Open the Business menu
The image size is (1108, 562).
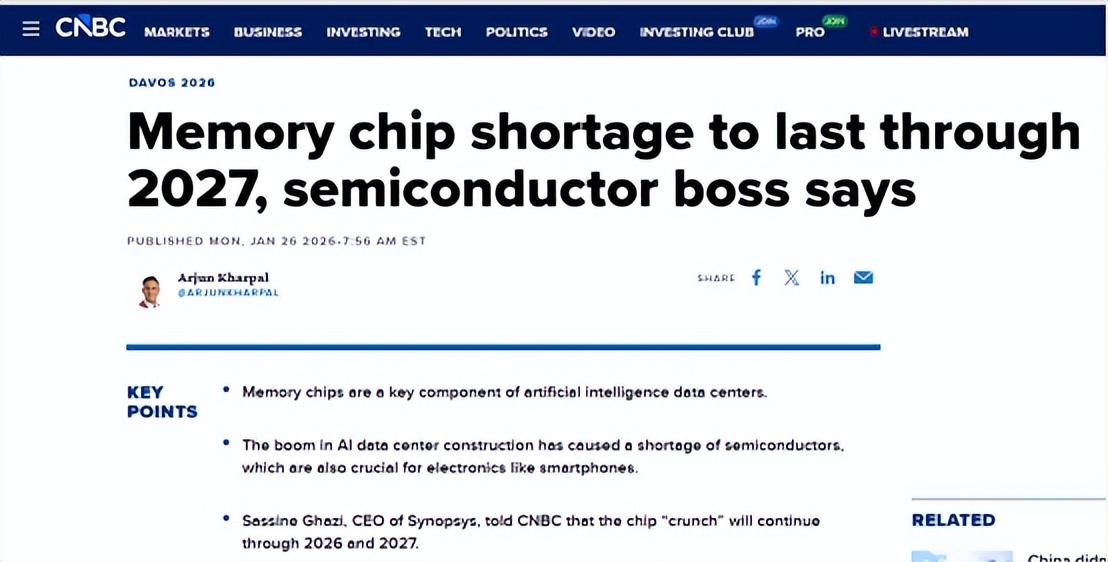(x=268, y=32)
